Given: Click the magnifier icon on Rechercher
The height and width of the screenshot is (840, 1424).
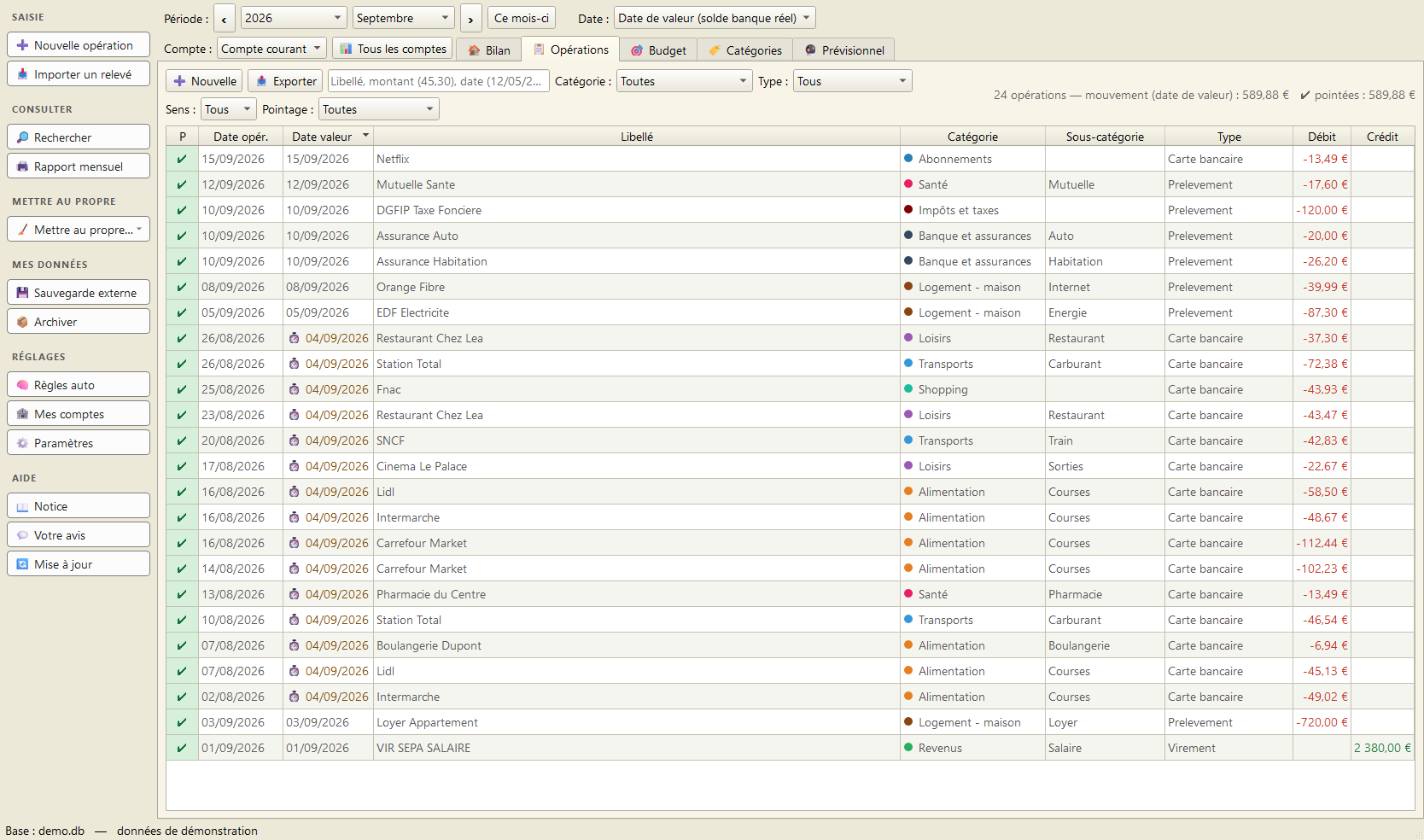Looking at the screenshot, I should [22, 137].
